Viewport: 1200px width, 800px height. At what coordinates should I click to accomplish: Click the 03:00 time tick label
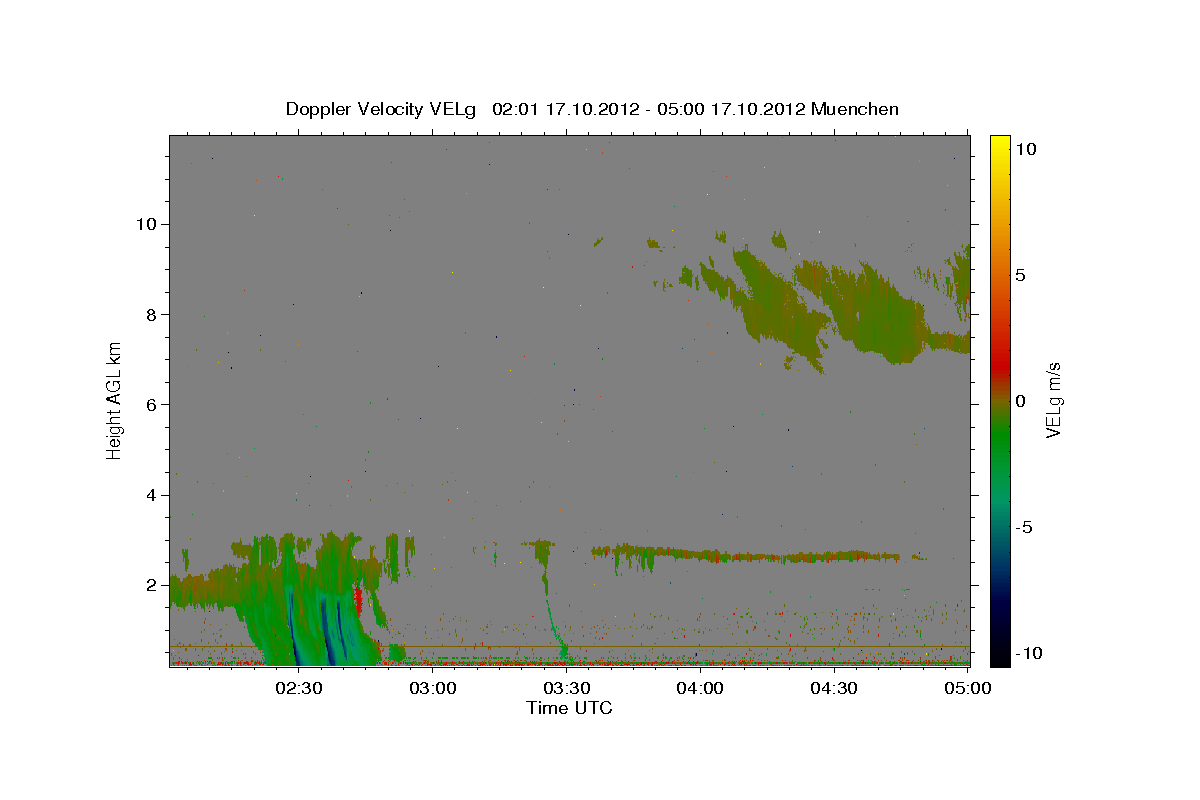click(x=432, y=688)
